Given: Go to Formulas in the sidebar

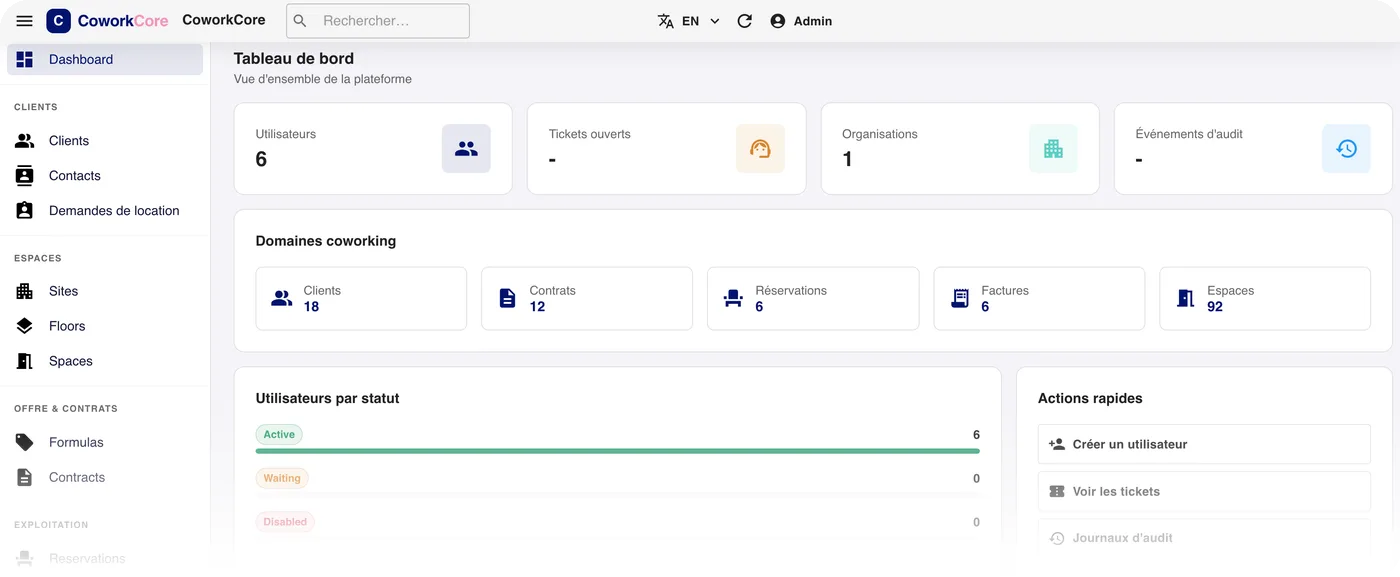Looking at the screenshot, I should 105,442.
